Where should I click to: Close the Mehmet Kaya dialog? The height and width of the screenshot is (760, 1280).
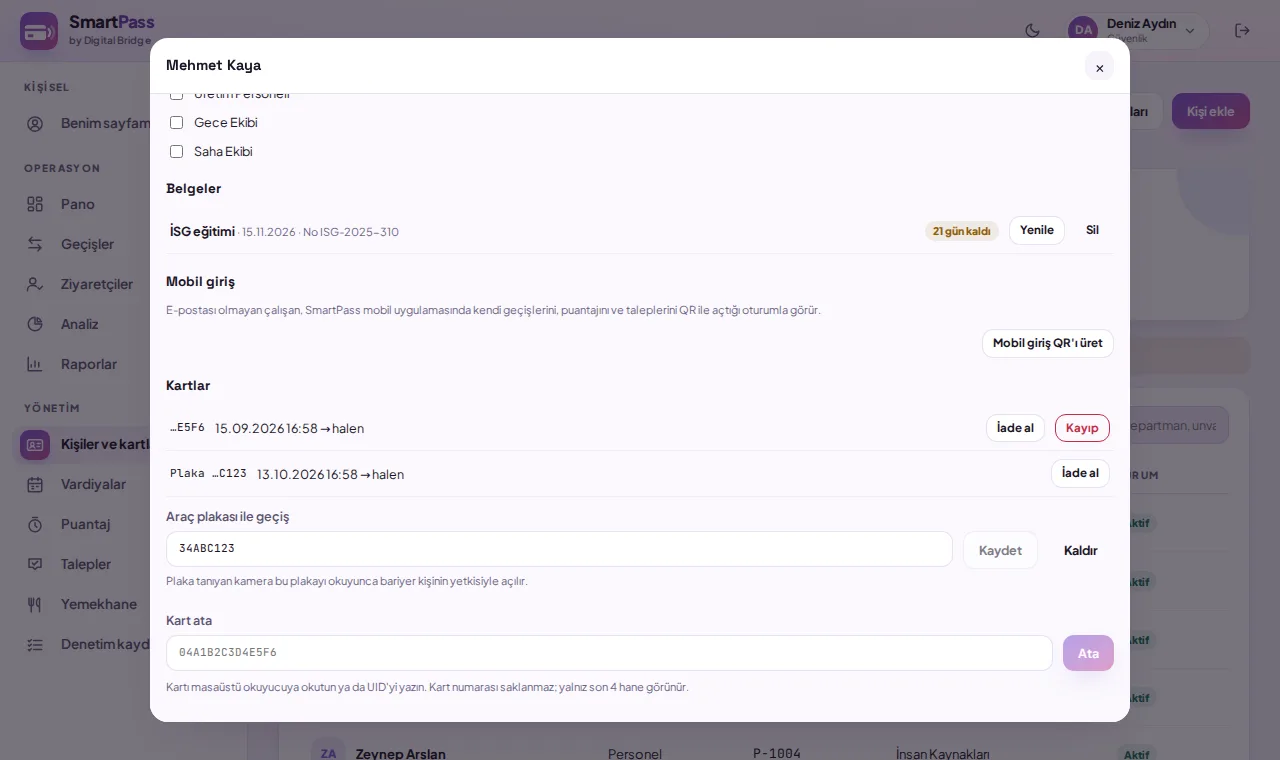(1099, 67)
